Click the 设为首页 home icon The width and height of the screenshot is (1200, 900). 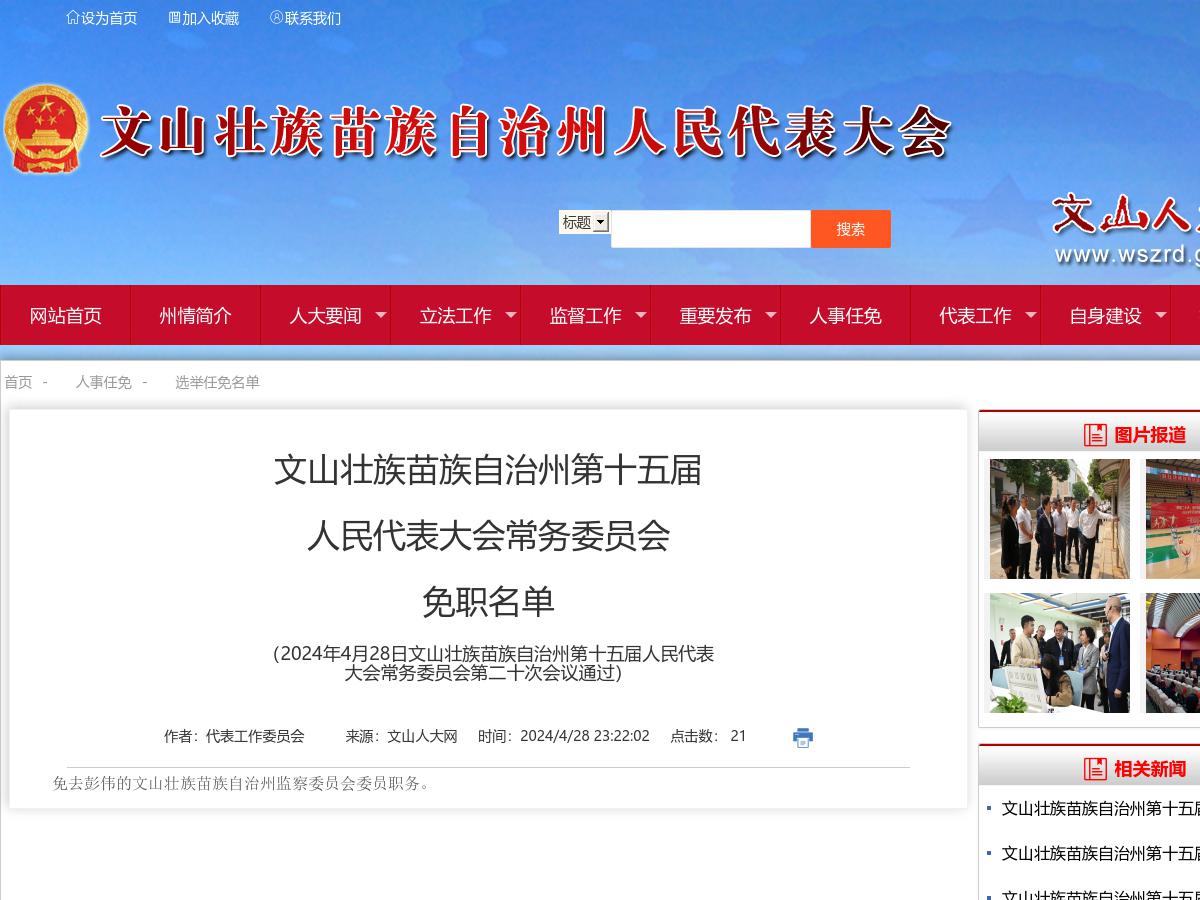[x=72, y=17]
